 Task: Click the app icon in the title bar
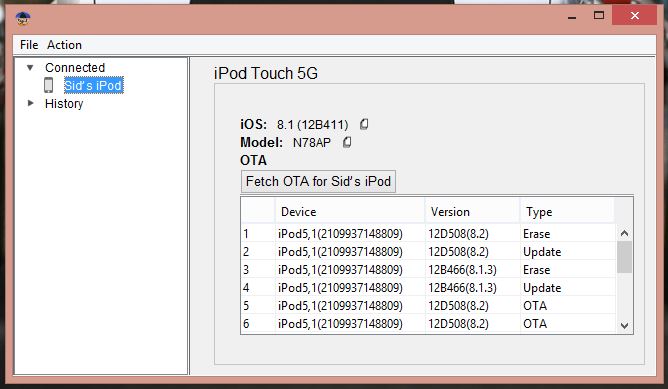click(x=23, y=18)
